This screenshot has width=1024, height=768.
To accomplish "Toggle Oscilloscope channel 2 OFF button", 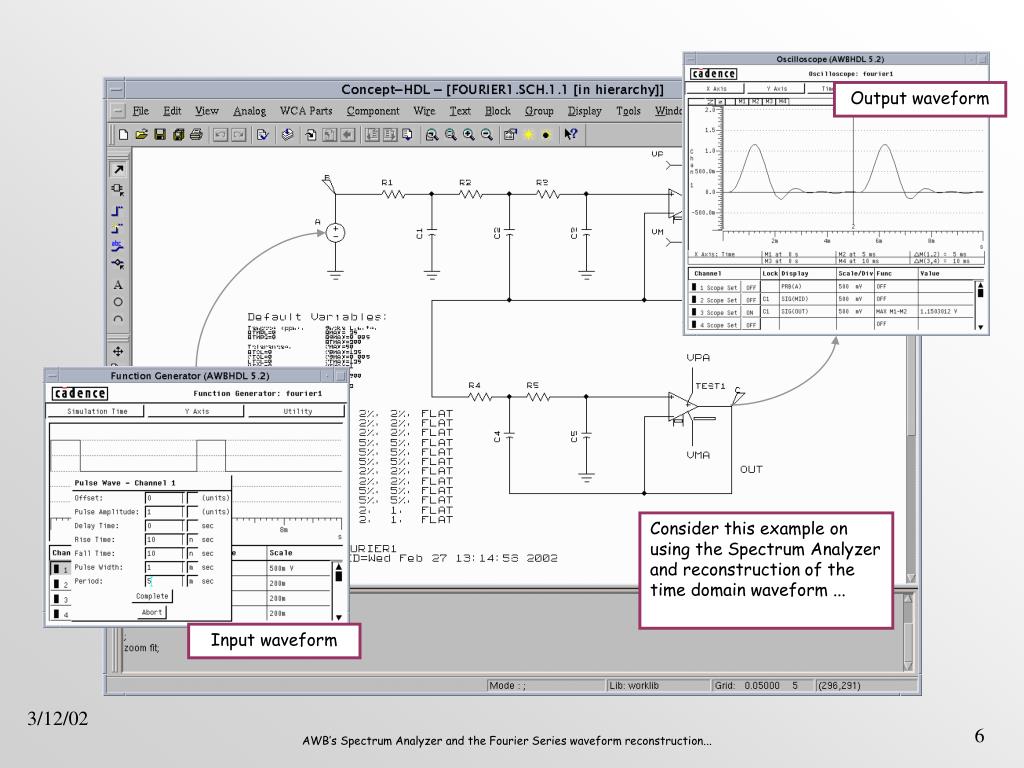I will [751, 300].
